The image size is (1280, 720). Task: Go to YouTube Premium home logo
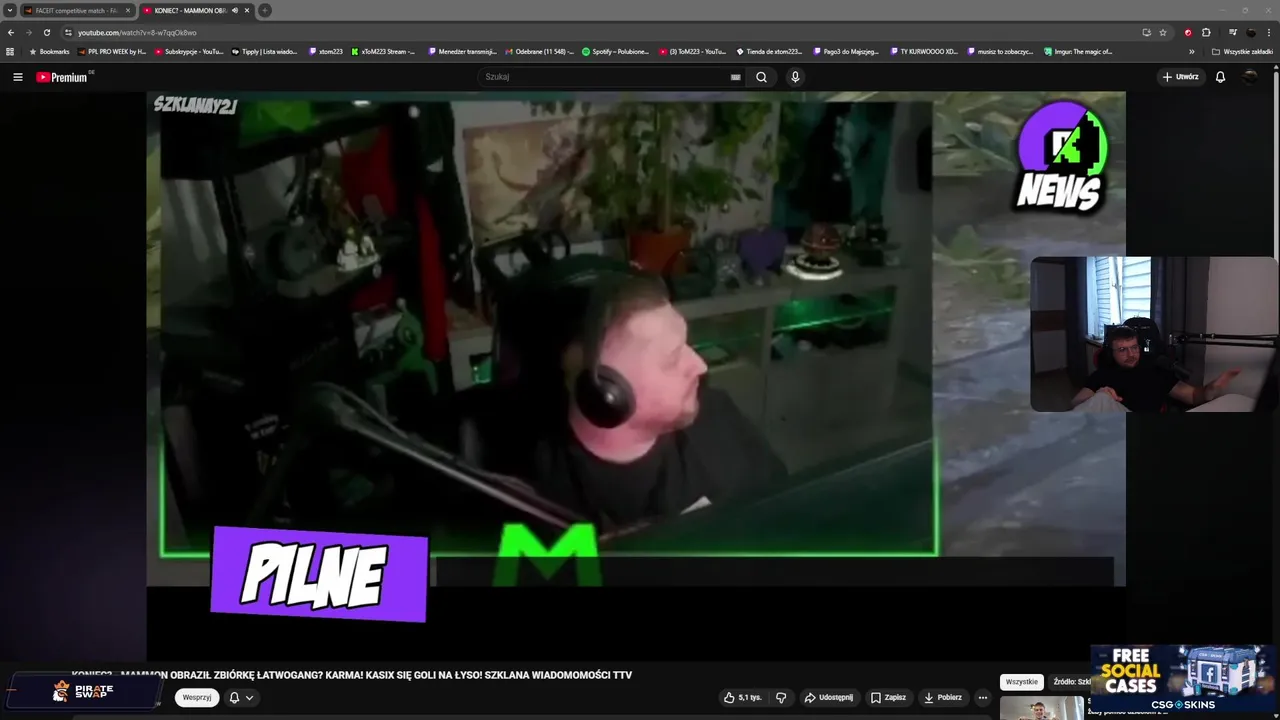pyautogui.click(x=64, y=77)
